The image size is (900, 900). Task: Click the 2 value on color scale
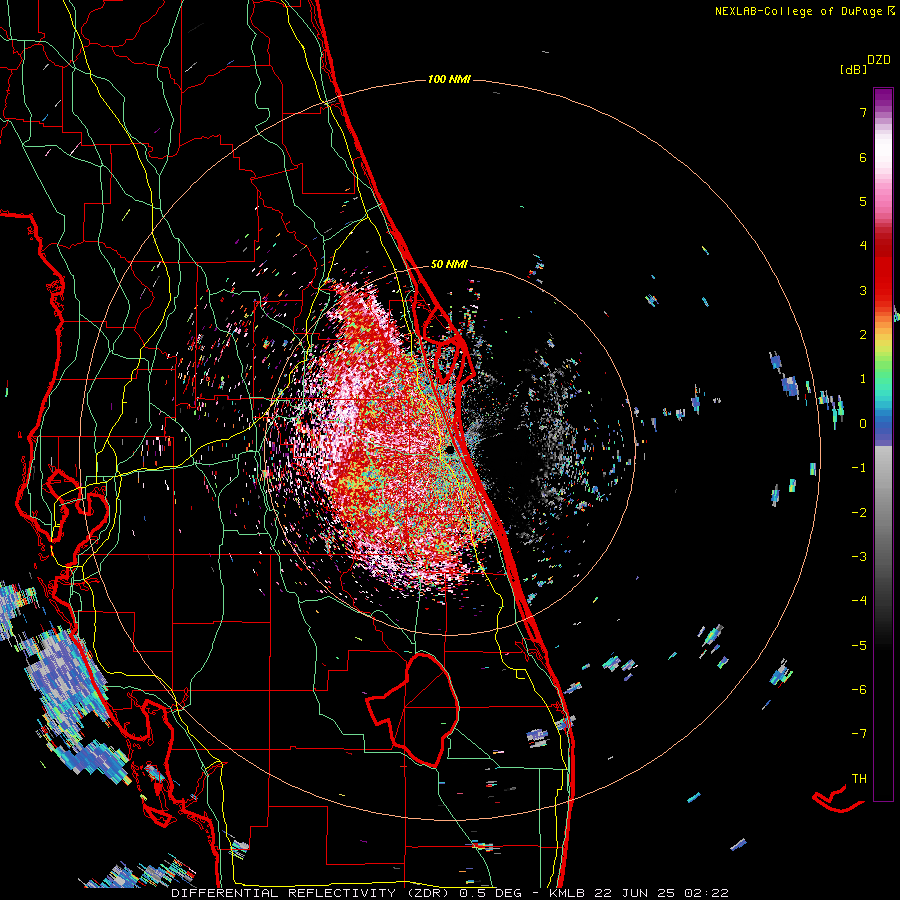(x=863, y=335)
